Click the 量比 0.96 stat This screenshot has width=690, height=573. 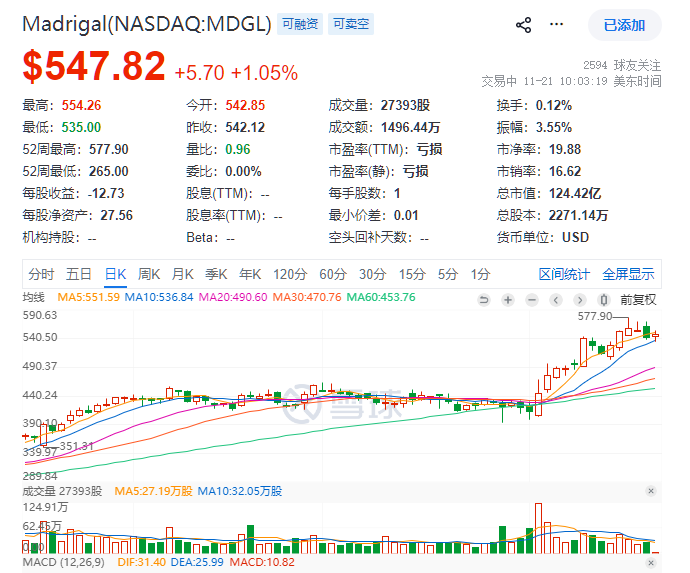(218, 150)
